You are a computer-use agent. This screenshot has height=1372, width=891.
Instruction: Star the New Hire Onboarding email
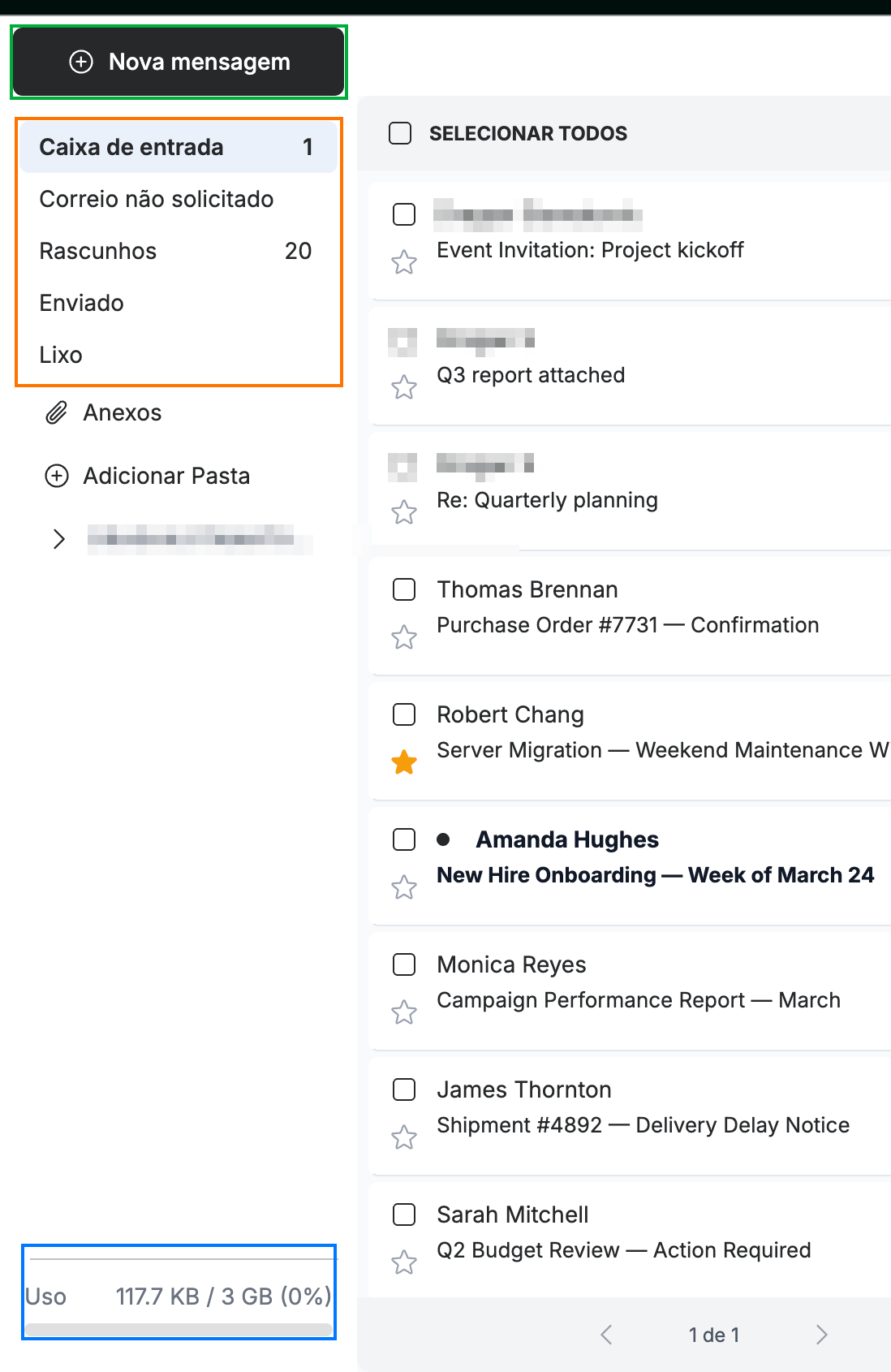click(x=404, y=887)
